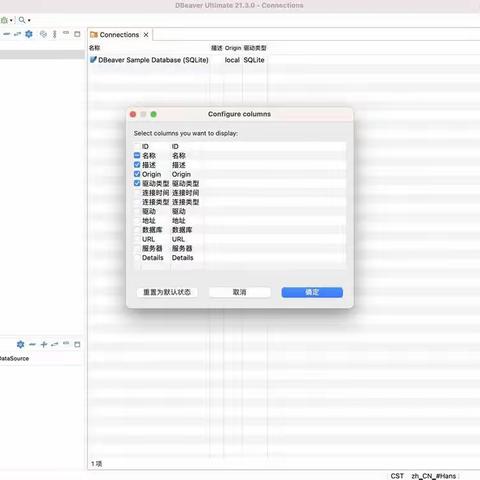Enable the 地址 column checkbox
The image size is (480, 480).
[137, 221]
